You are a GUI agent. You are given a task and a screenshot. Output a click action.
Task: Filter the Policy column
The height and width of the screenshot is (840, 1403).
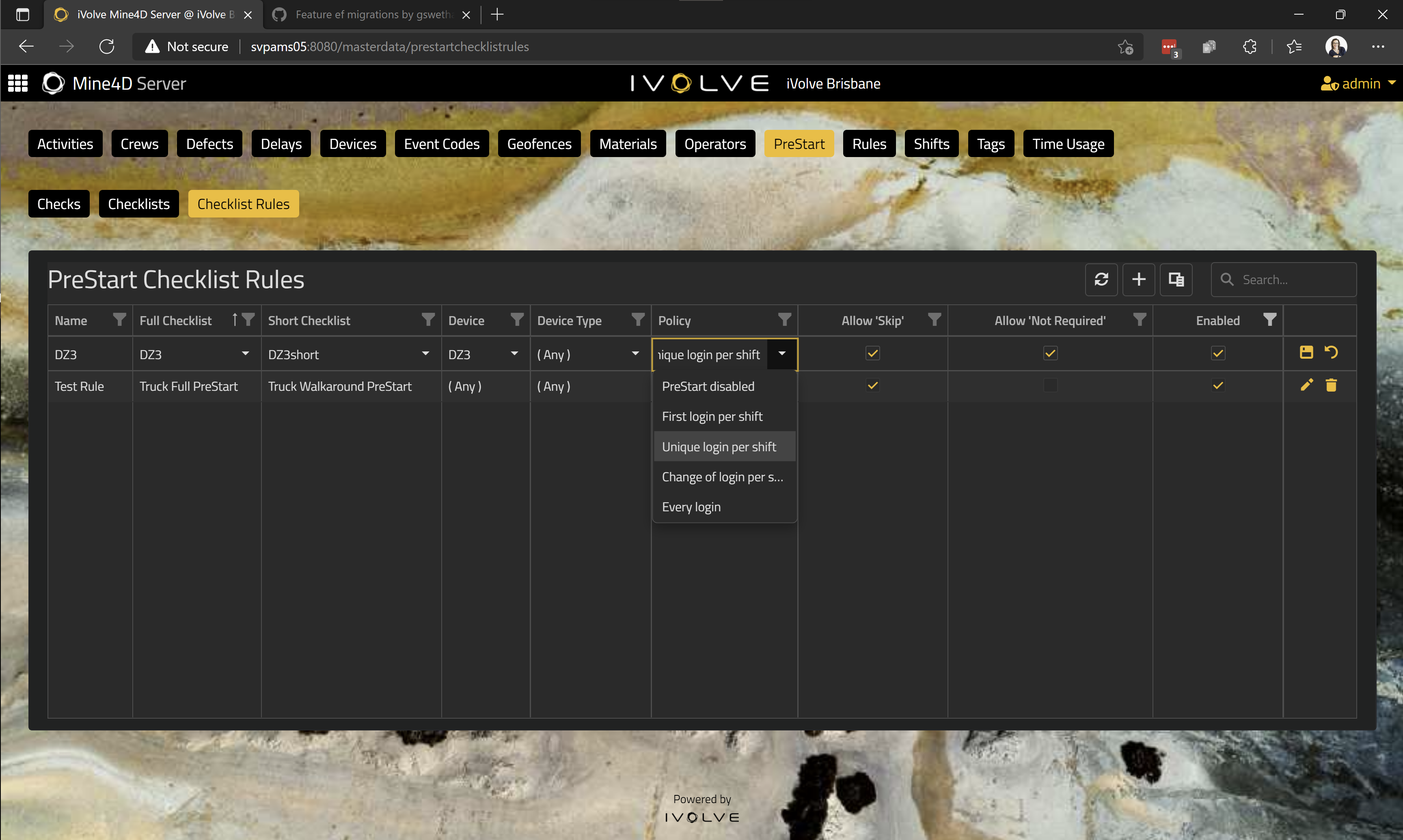pyautogui.click(x=784, y=320)
